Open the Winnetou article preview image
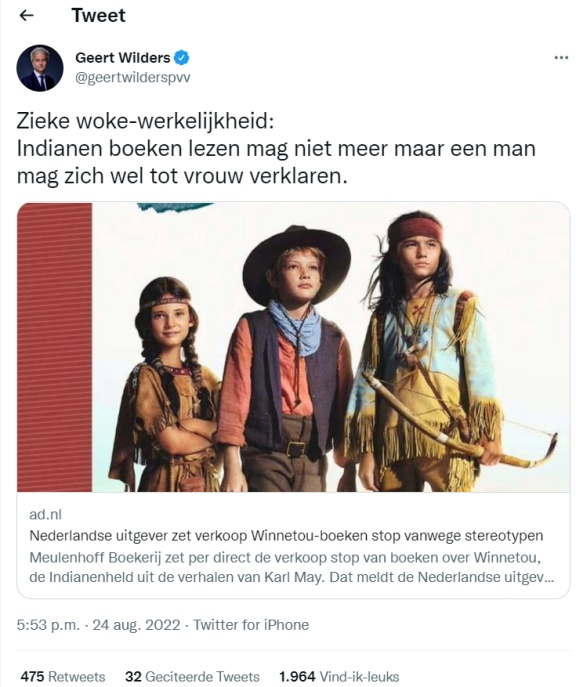576x687 pixels. click(293, 347)
